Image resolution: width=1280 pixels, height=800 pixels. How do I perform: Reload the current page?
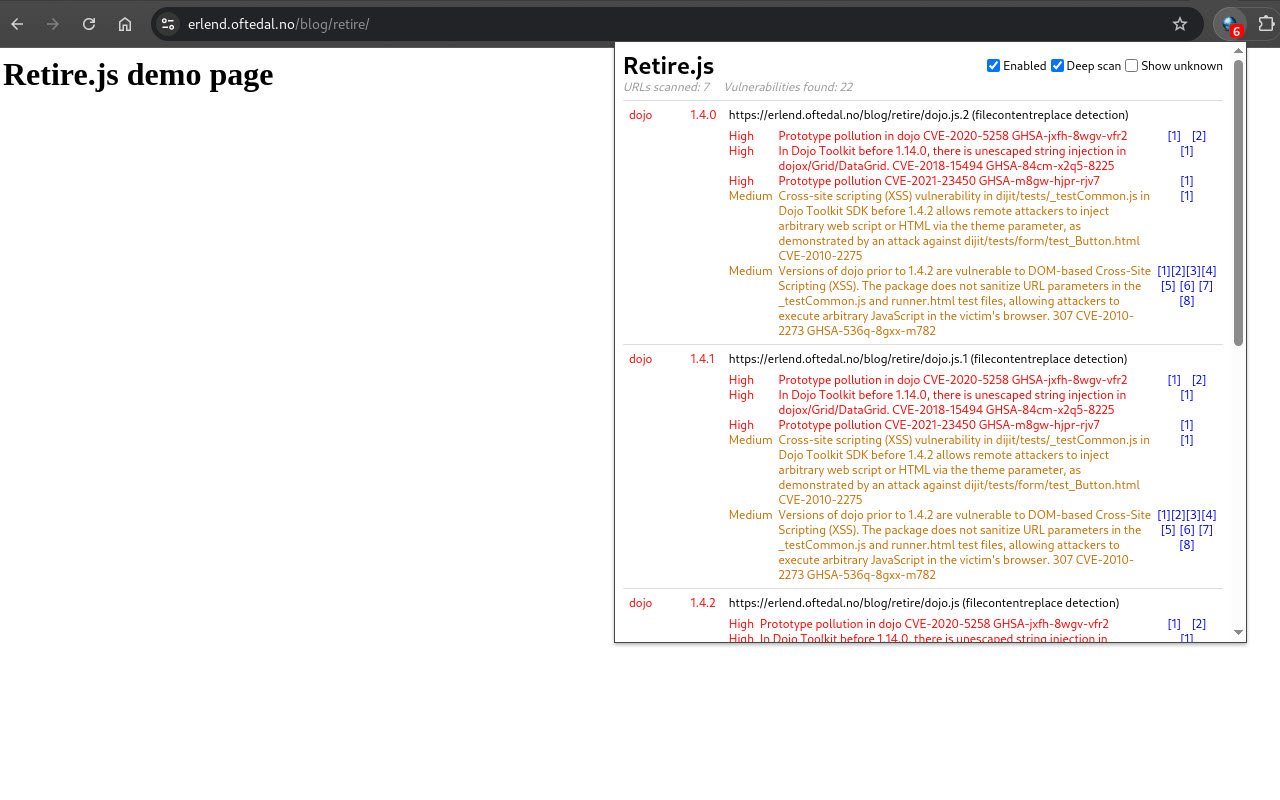(x=88, y=23)
